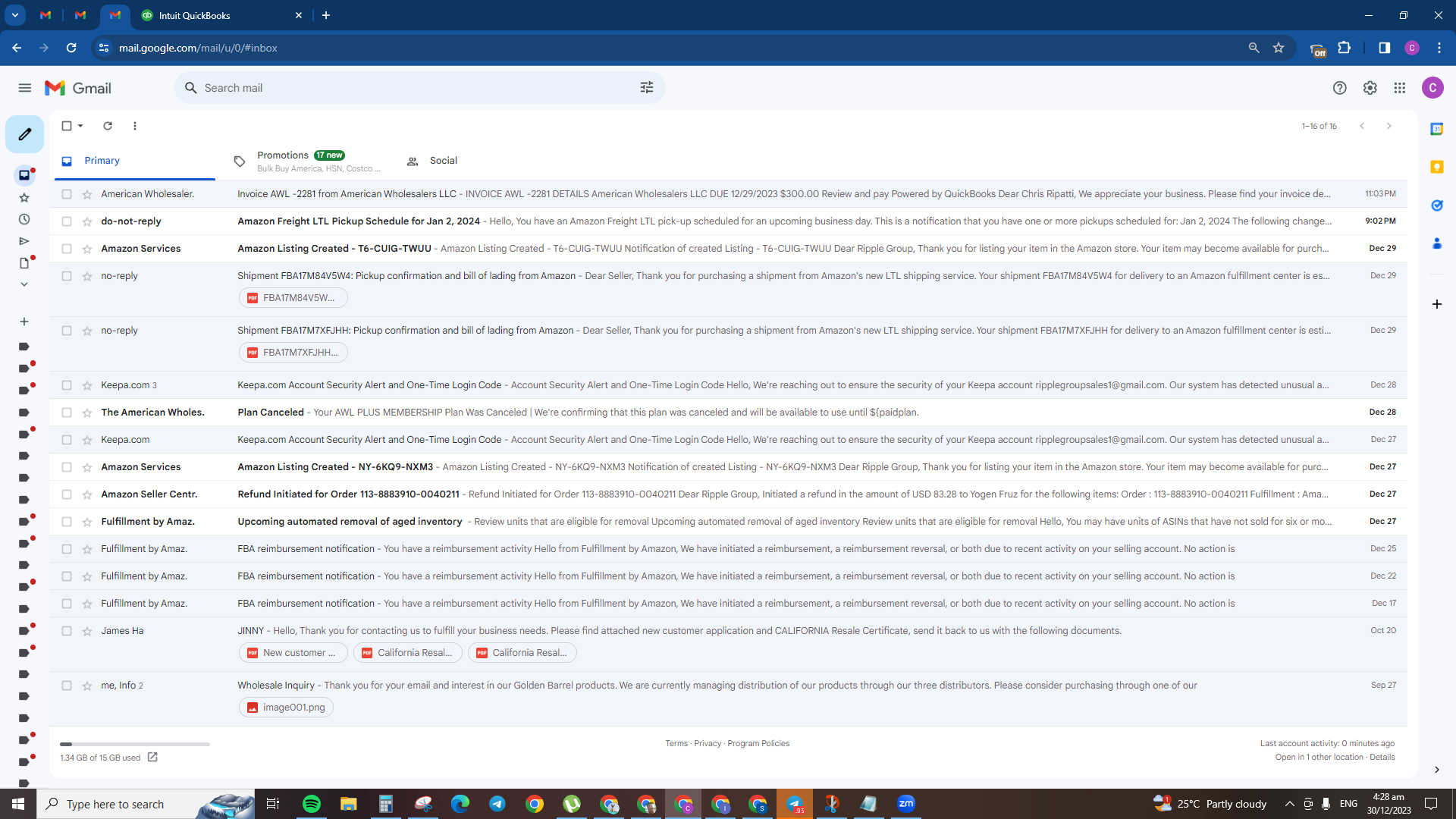Screen dimensions: 1456x819
Task: Open Google Tasks side panel icon
Action: point(1436,206)
